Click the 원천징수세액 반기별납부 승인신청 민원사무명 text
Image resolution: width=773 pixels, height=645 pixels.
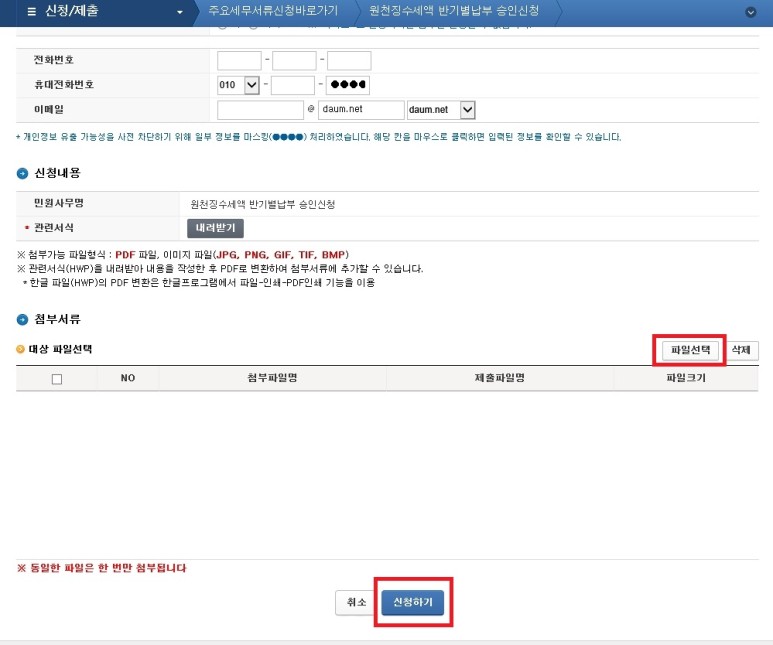click(x=263, y=204)
